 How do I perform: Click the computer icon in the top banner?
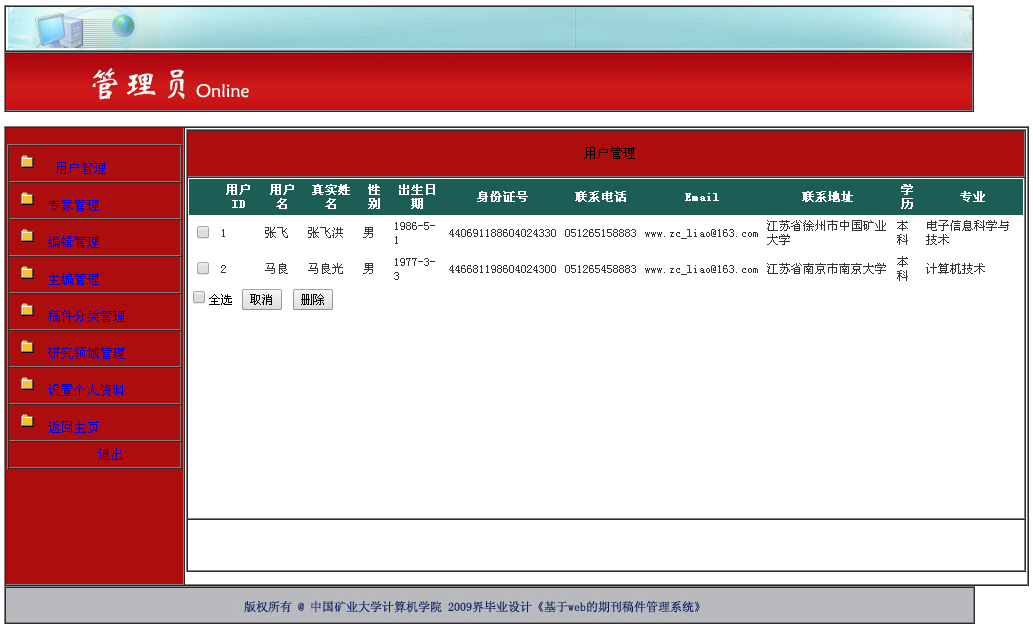[60, 30]
